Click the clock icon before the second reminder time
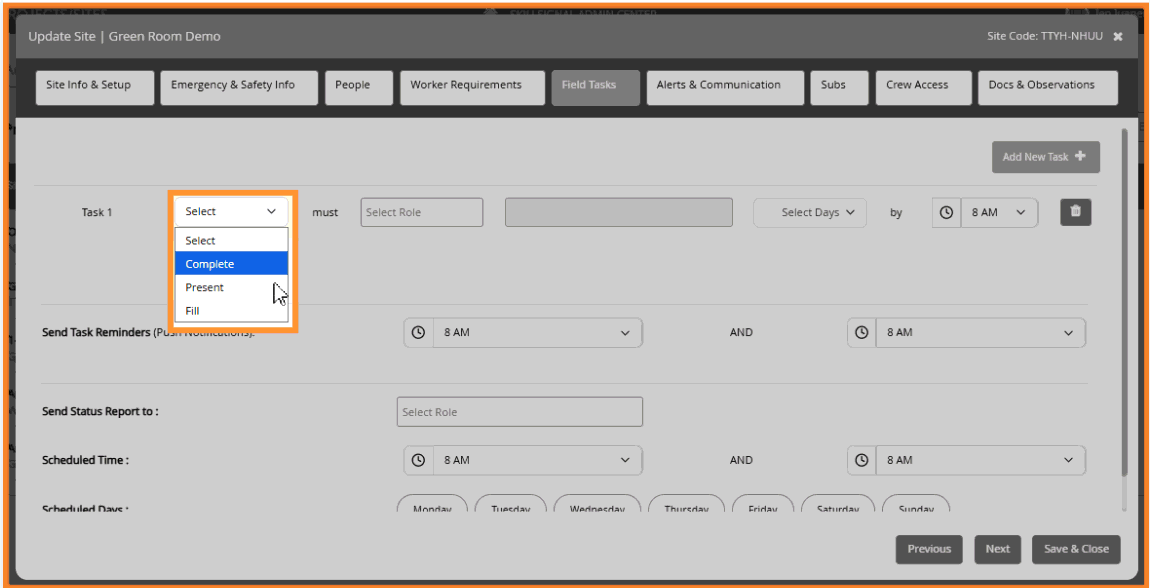Image resolution: width=1150 pixels, height=588 pixels. [861, 332]
